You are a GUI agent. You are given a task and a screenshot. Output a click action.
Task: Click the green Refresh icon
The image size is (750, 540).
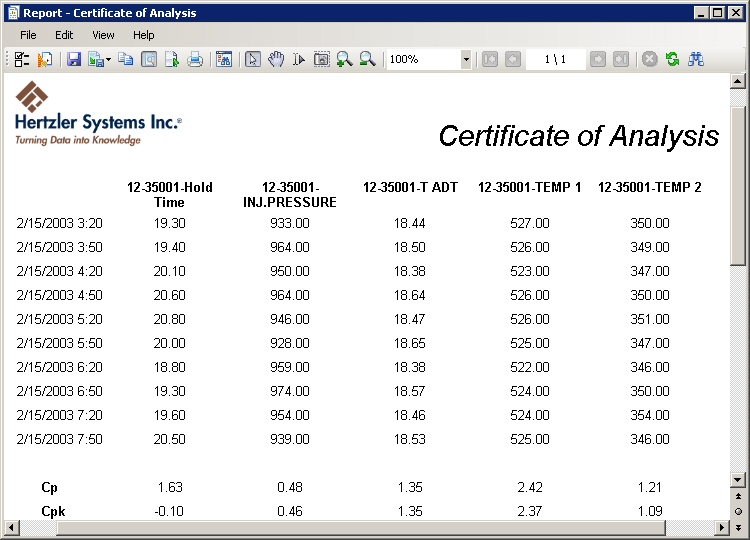pyautogui.click(x=673, y=60)
